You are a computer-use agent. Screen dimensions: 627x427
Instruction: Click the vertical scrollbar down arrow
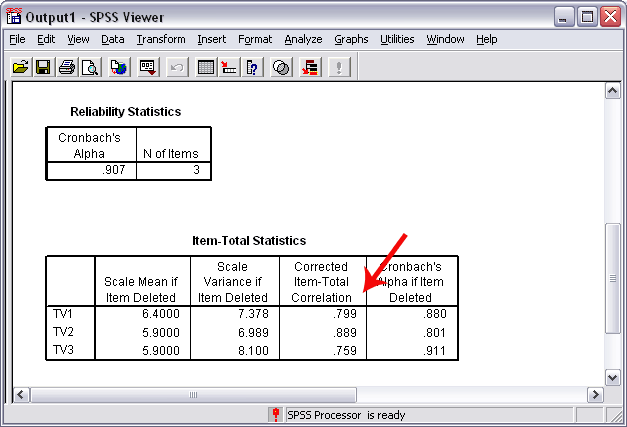[613, 377]
